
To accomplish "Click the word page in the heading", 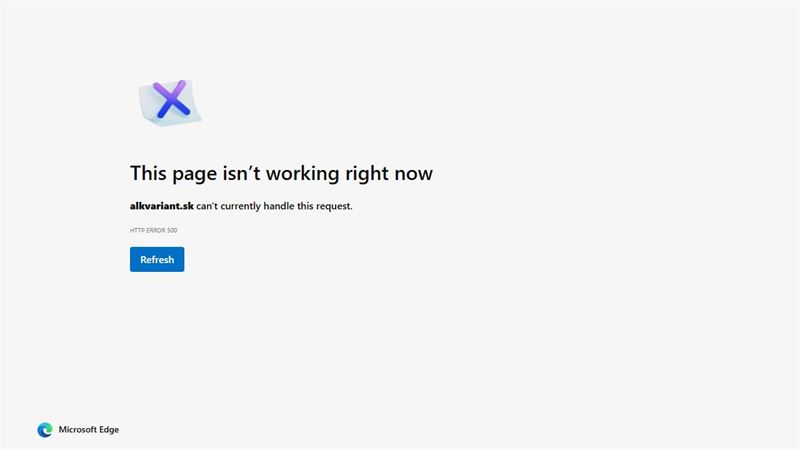I will pos(194,175).
